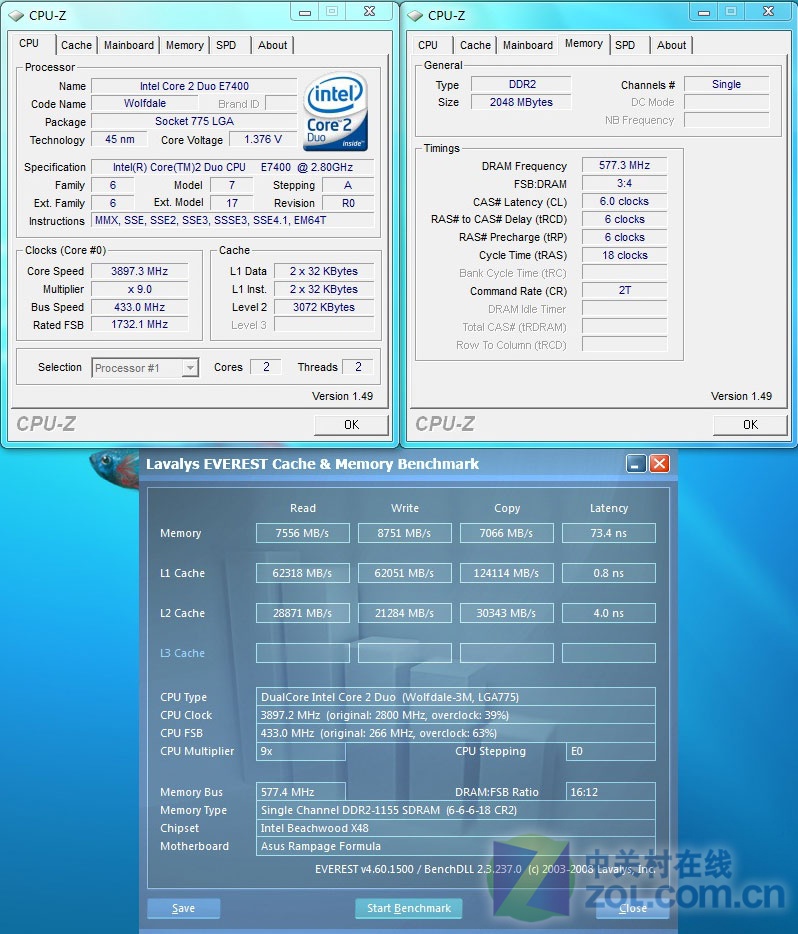Click the Memory Latency value 73.4 ns
The image size is (798, 934).
tap(609, 533)
